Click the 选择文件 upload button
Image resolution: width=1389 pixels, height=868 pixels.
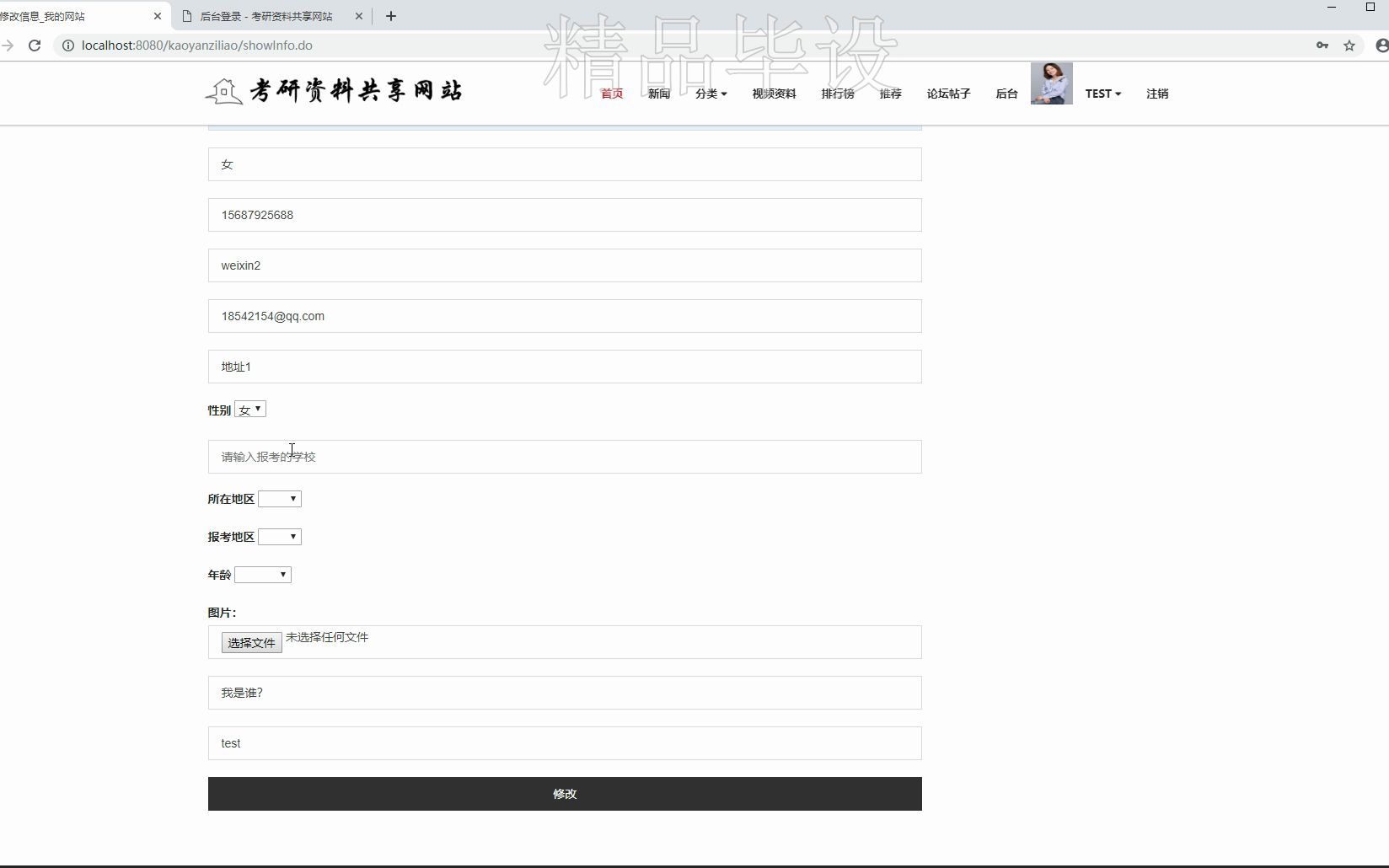click(x=251, y=642)
